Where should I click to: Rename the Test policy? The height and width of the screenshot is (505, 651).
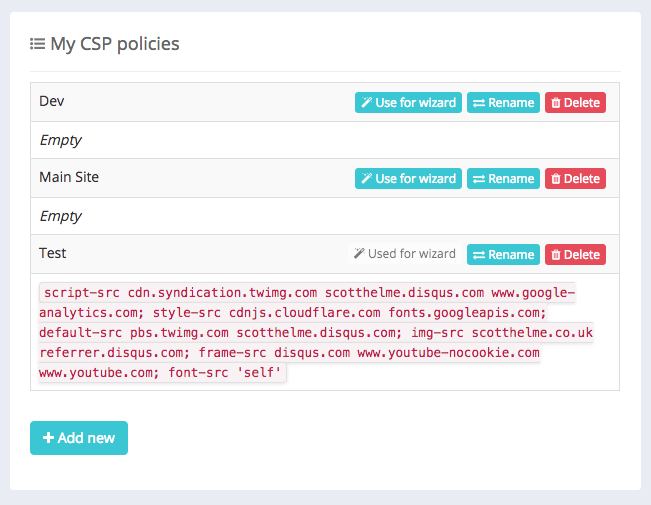[x=503, y=255]
